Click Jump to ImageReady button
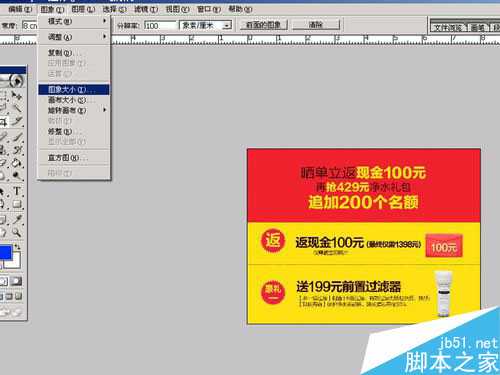The width and height of the screenshot is (500, 375). [12, 313]
